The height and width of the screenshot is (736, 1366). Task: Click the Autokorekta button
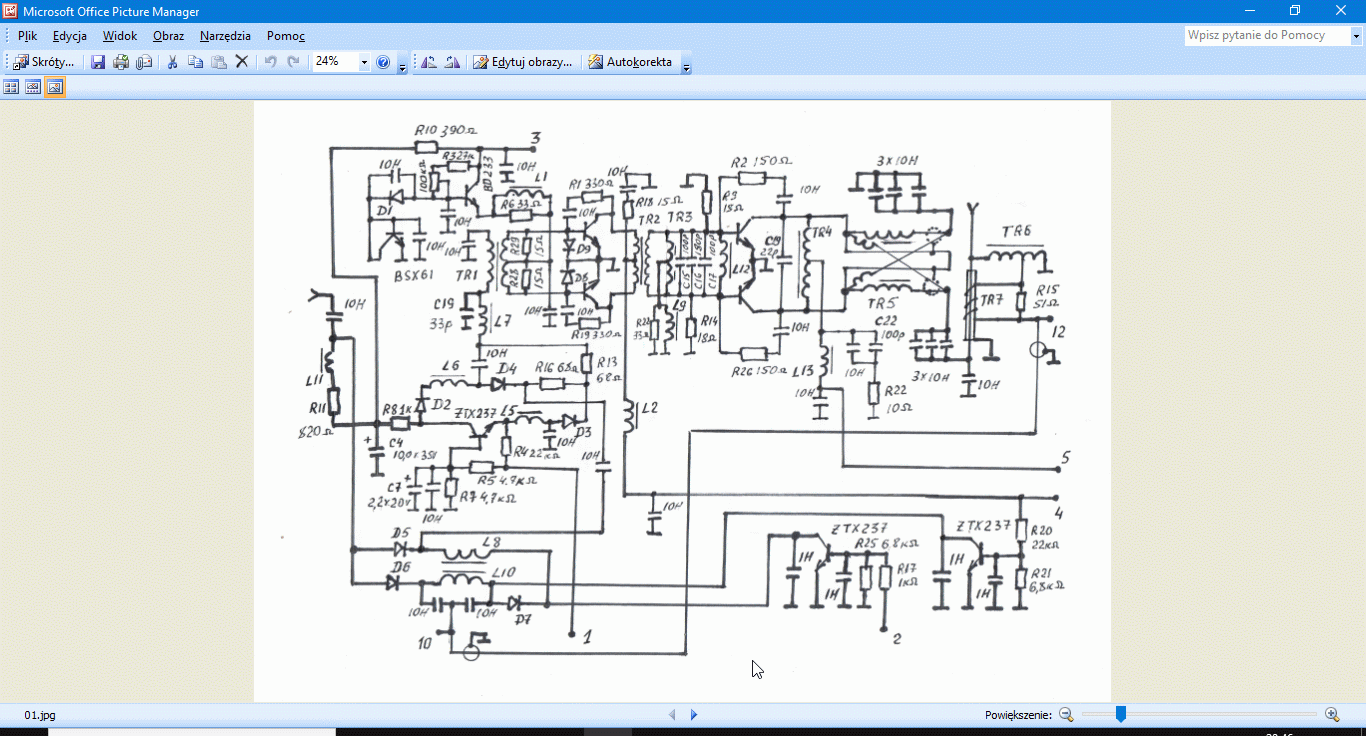click(630, 62)
